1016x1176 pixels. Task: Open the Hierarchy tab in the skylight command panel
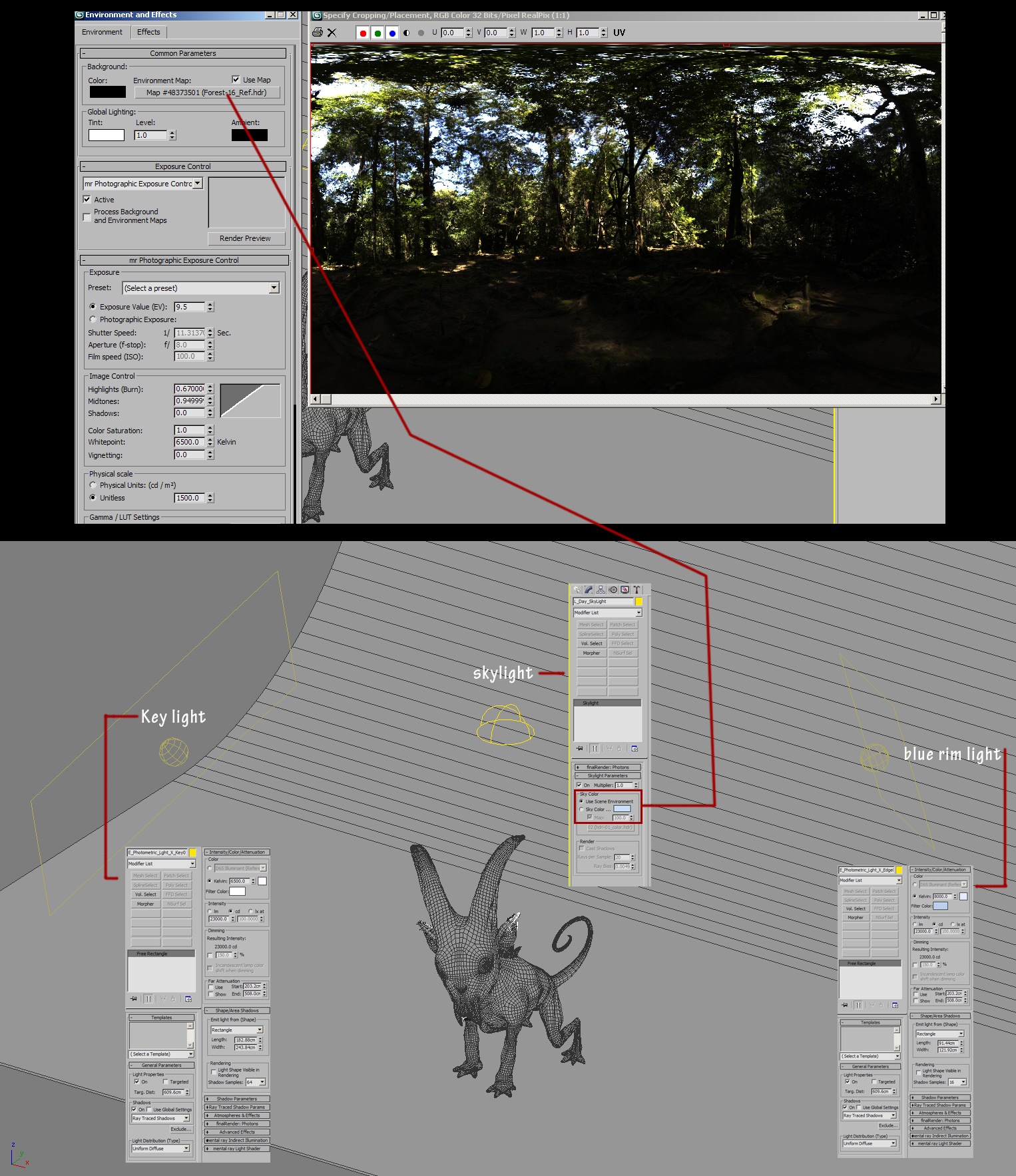pyautogui.click(x=601, y=590)
